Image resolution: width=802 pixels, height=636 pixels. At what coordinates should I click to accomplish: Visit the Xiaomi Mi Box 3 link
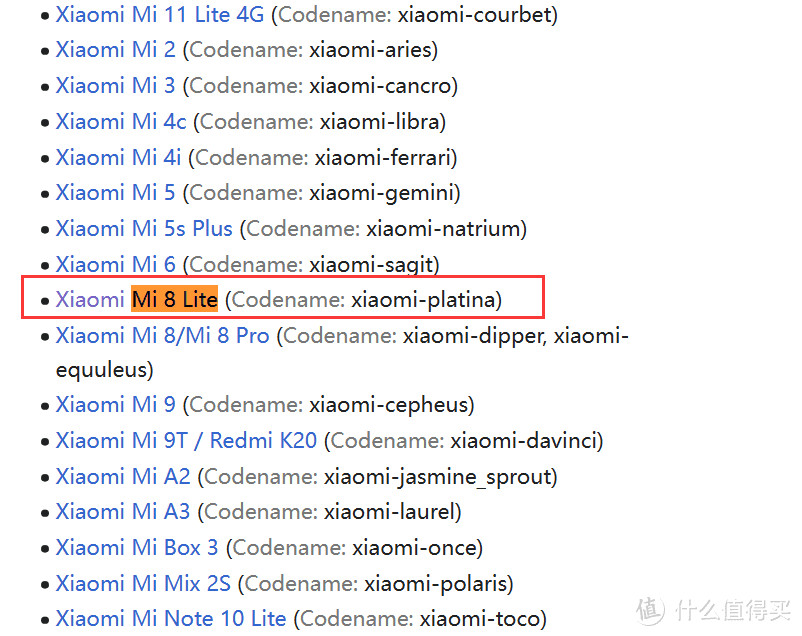click(x=137, y=547)
